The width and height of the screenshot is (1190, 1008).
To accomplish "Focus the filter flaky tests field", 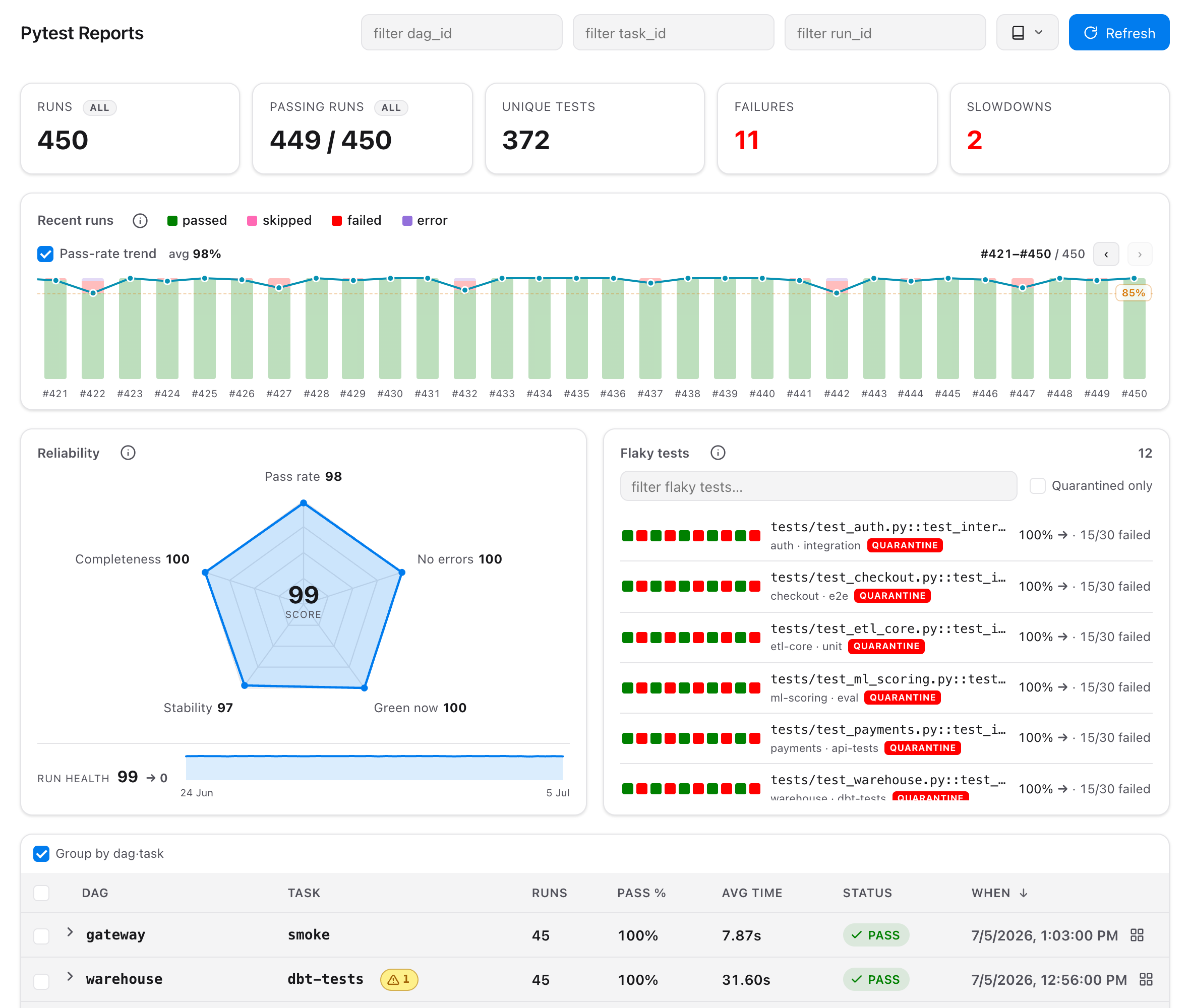I will [818, 486].
